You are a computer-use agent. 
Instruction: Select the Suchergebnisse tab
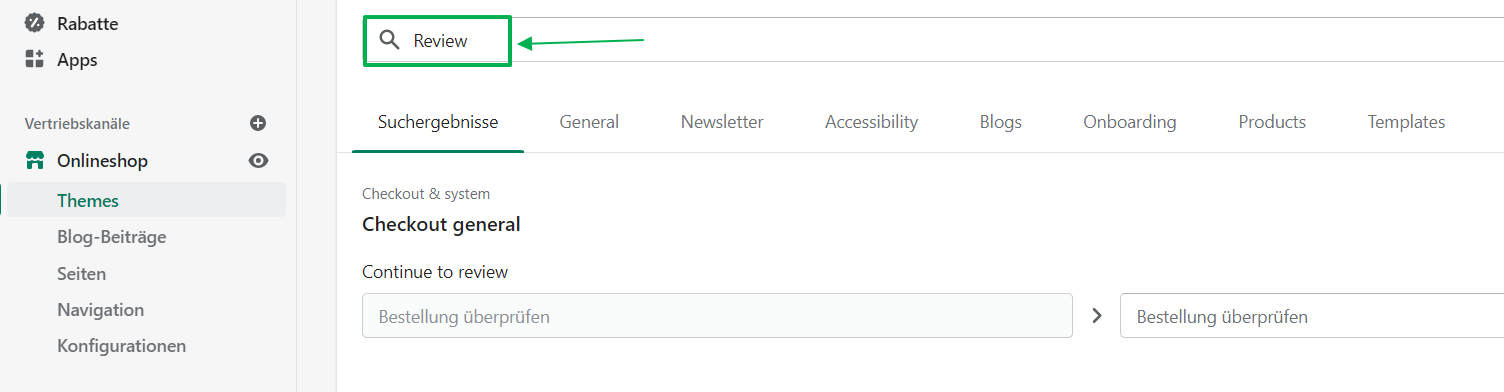pyautogui.click(x=438, y=122)
